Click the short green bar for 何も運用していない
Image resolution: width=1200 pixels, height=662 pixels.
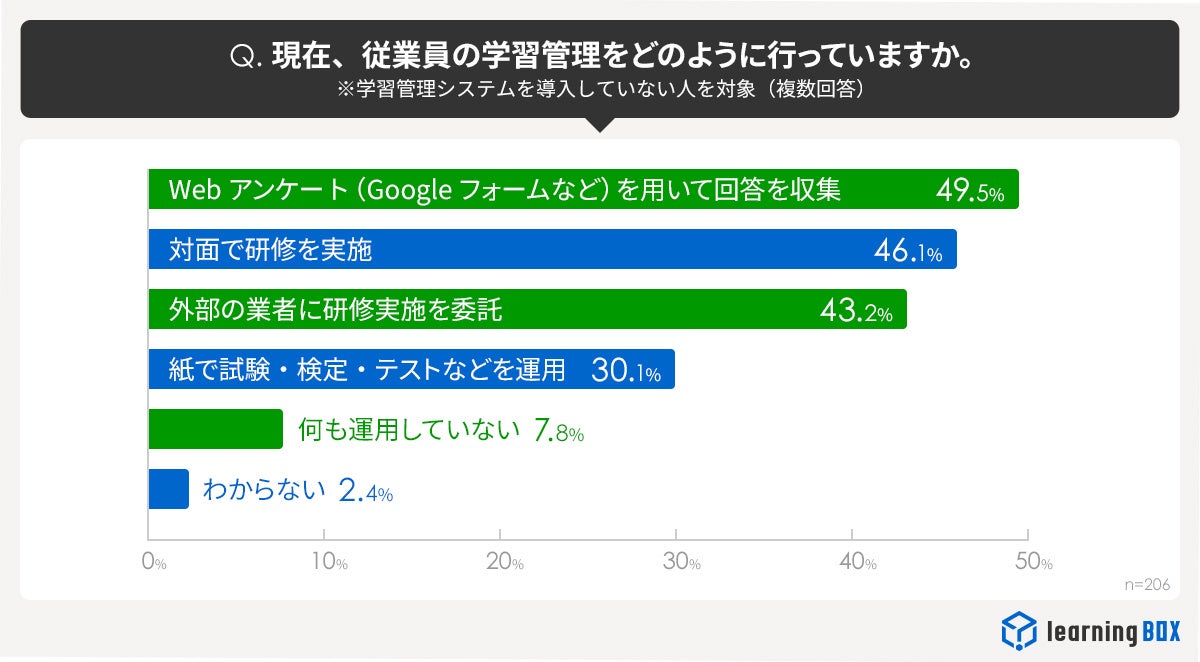tap(215, 429)
